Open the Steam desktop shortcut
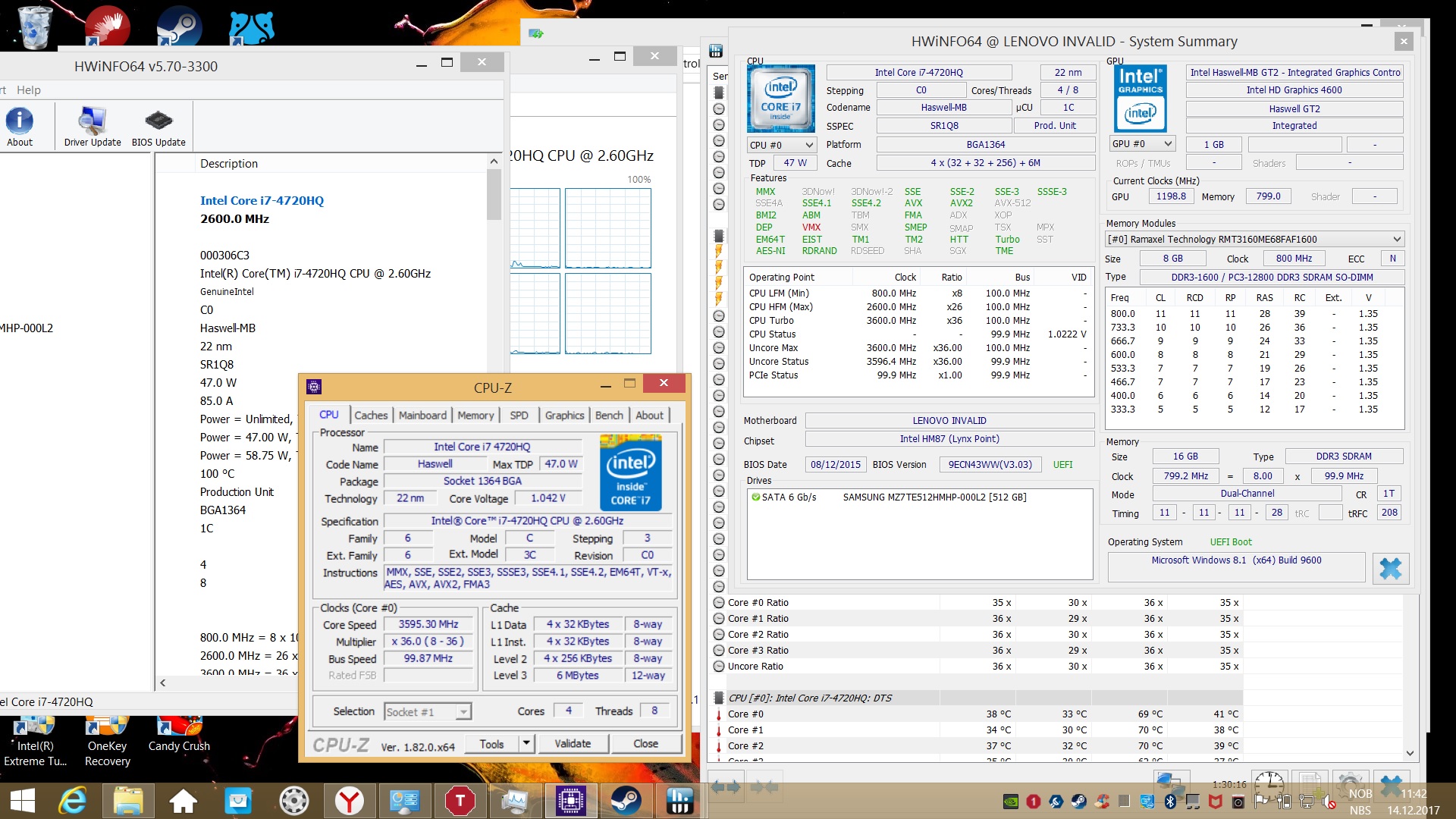The height and width of the screenshot is (819, 1456). coord(179,26)
